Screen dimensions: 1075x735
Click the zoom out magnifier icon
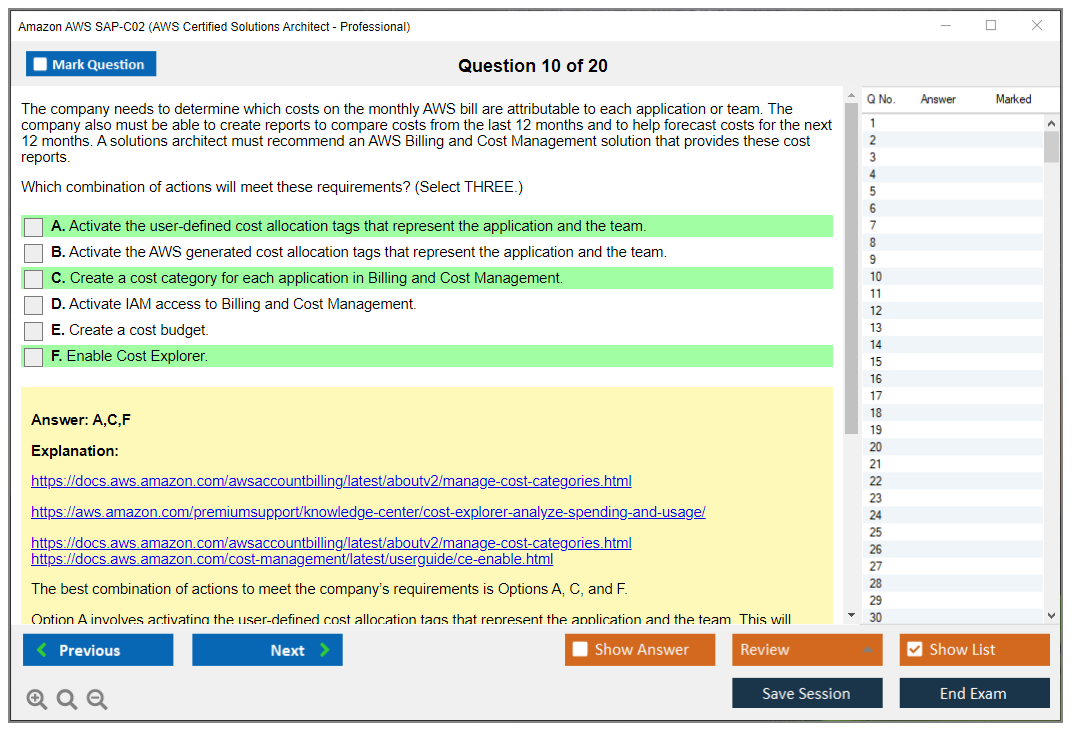coord(97,699)
